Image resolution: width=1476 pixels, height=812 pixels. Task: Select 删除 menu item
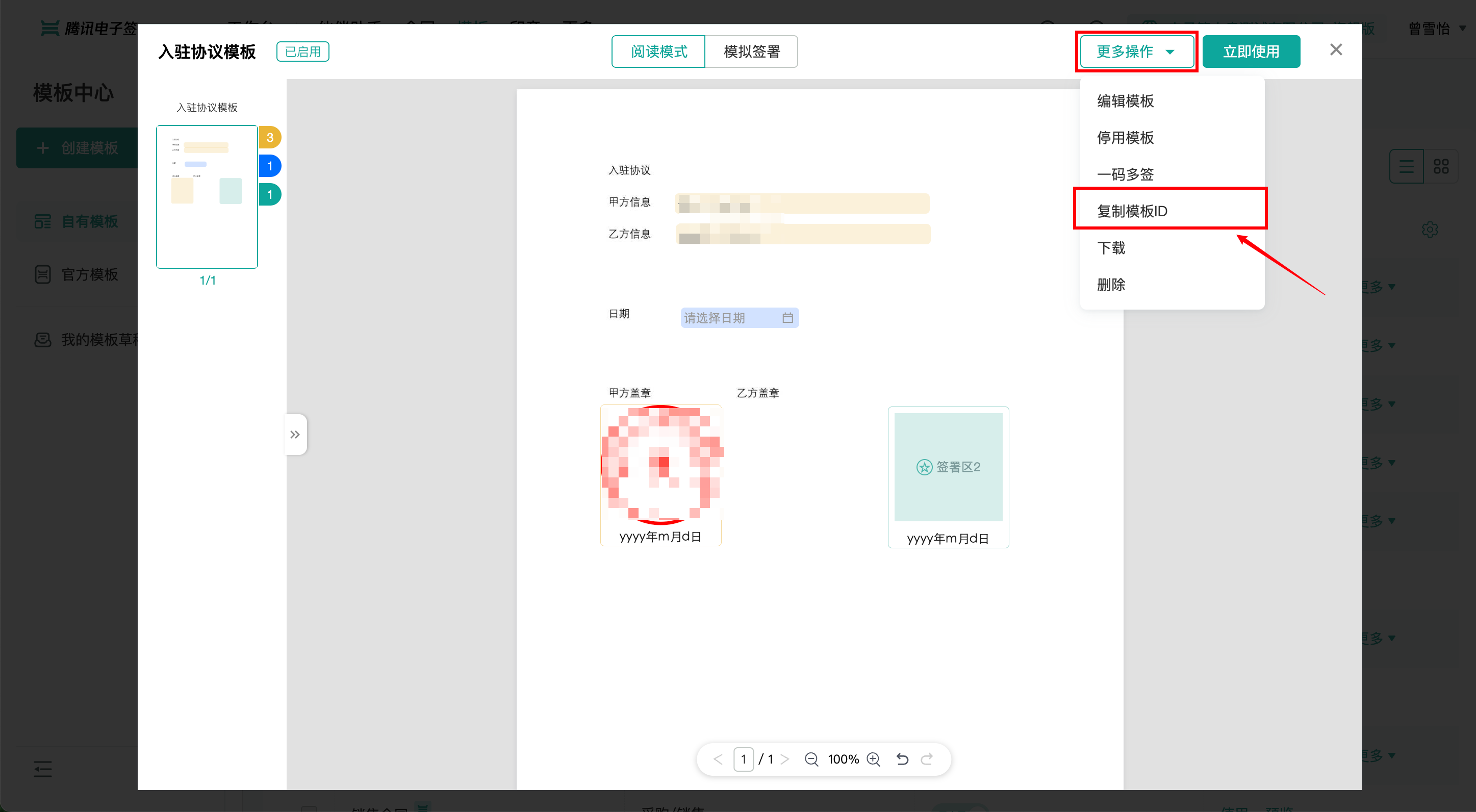1172,284
